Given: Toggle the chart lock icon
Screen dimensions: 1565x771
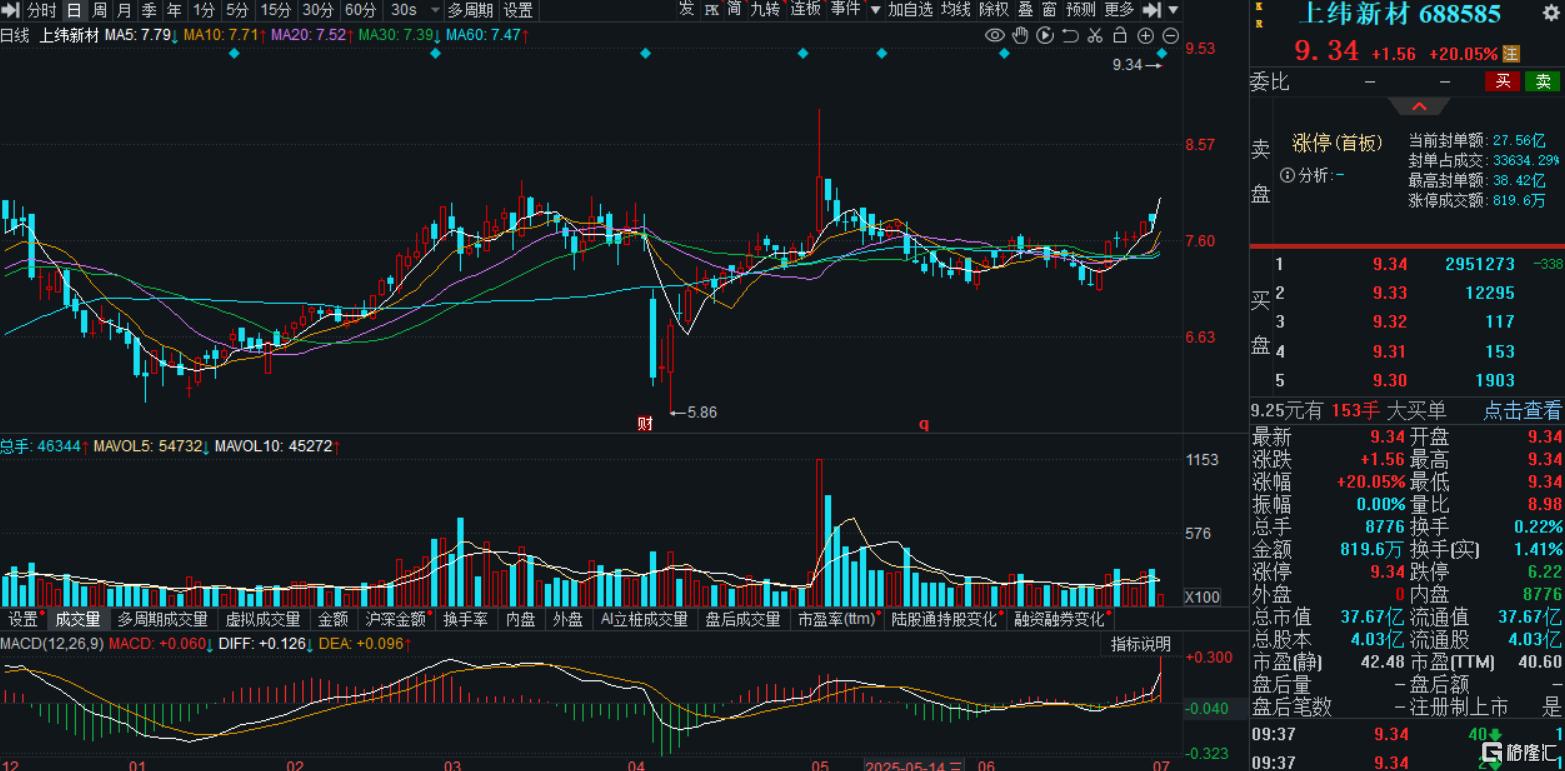Looking at the screenshot, I should pyautogui.click(x=1120, y=36).
